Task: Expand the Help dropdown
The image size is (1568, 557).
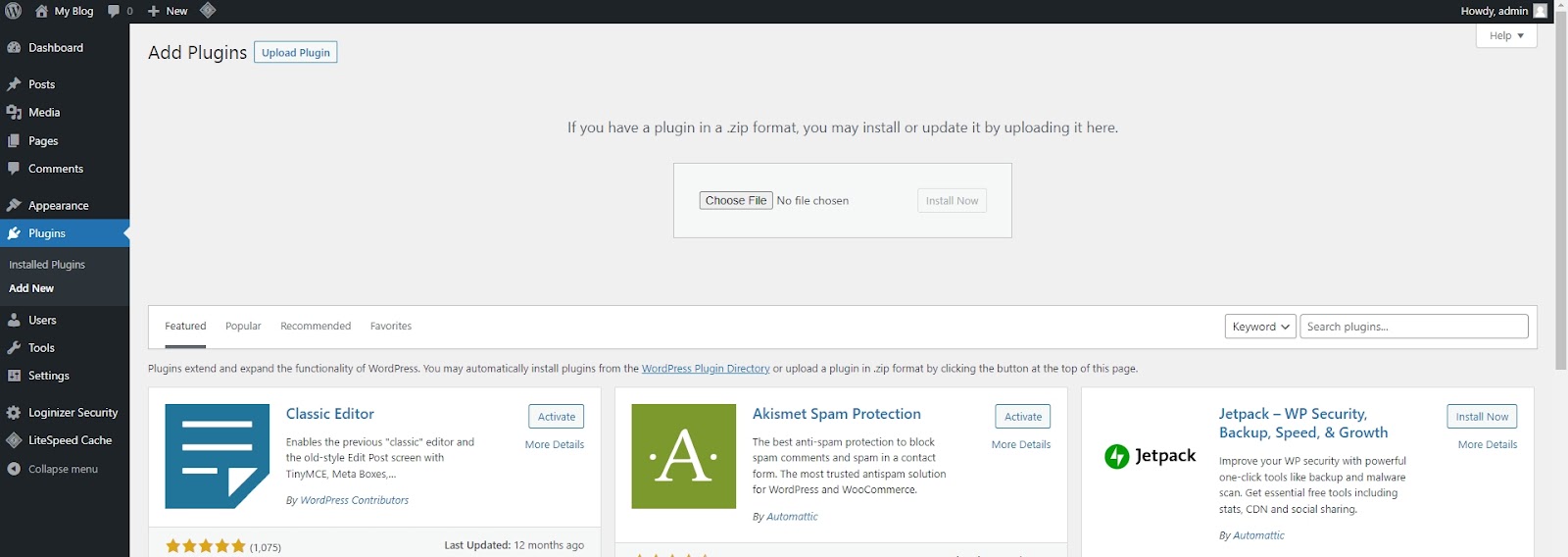Action: 1506,35
